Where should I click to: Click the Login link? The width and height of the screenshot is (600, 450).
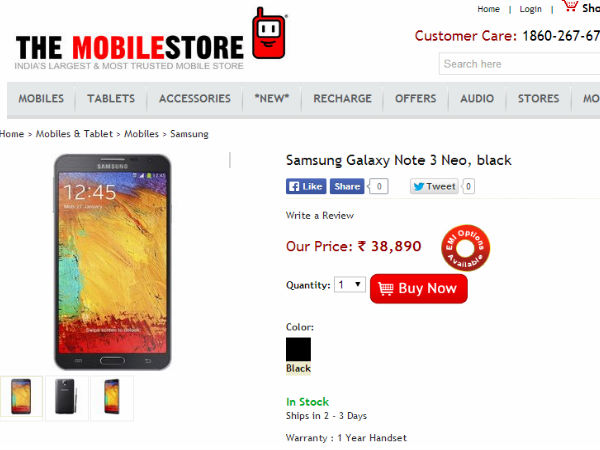tap(530, 9)
